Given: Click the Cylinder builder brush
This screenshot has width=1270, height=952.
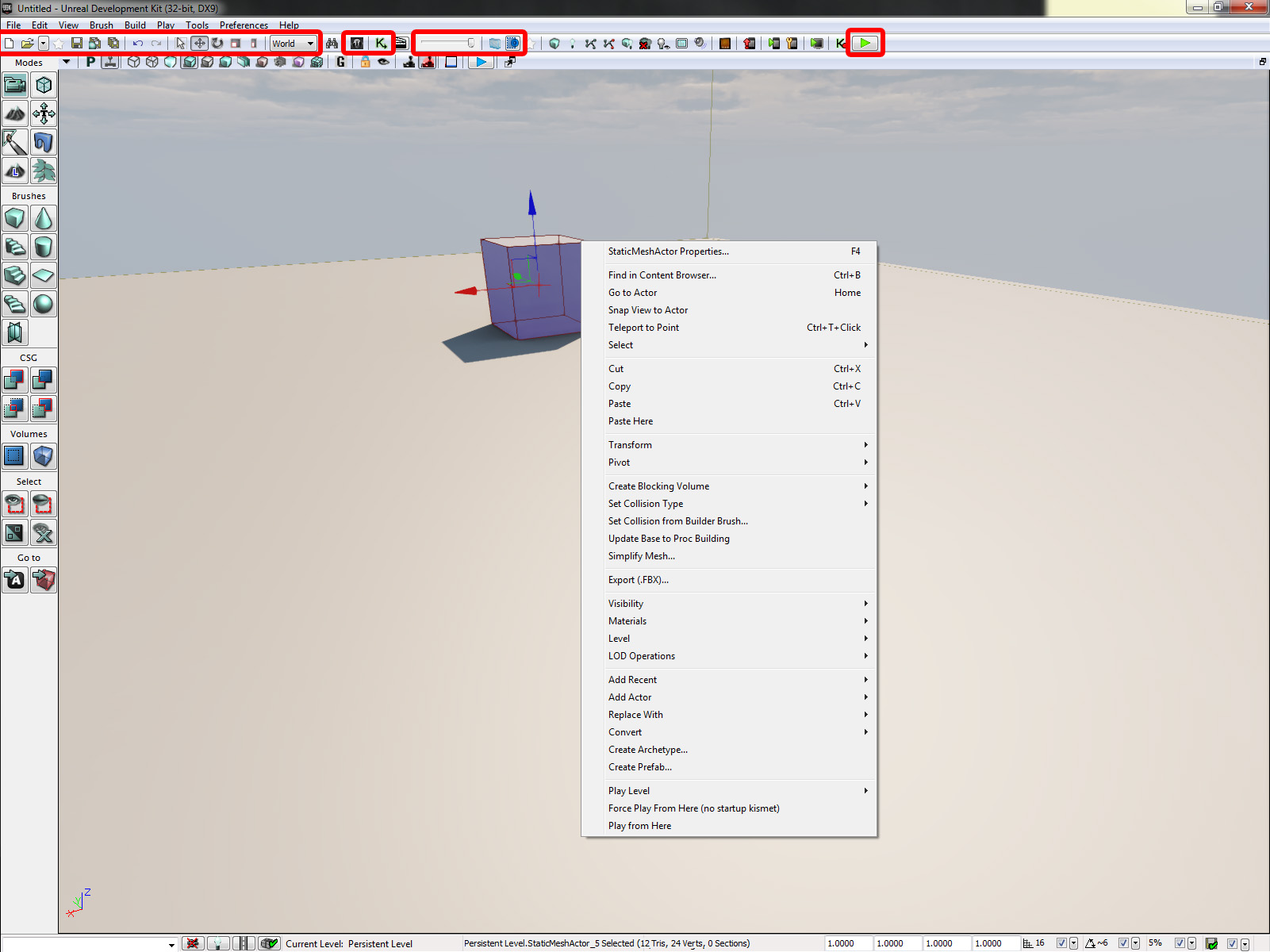Looking at the screenshot, I should pos(44,247).
